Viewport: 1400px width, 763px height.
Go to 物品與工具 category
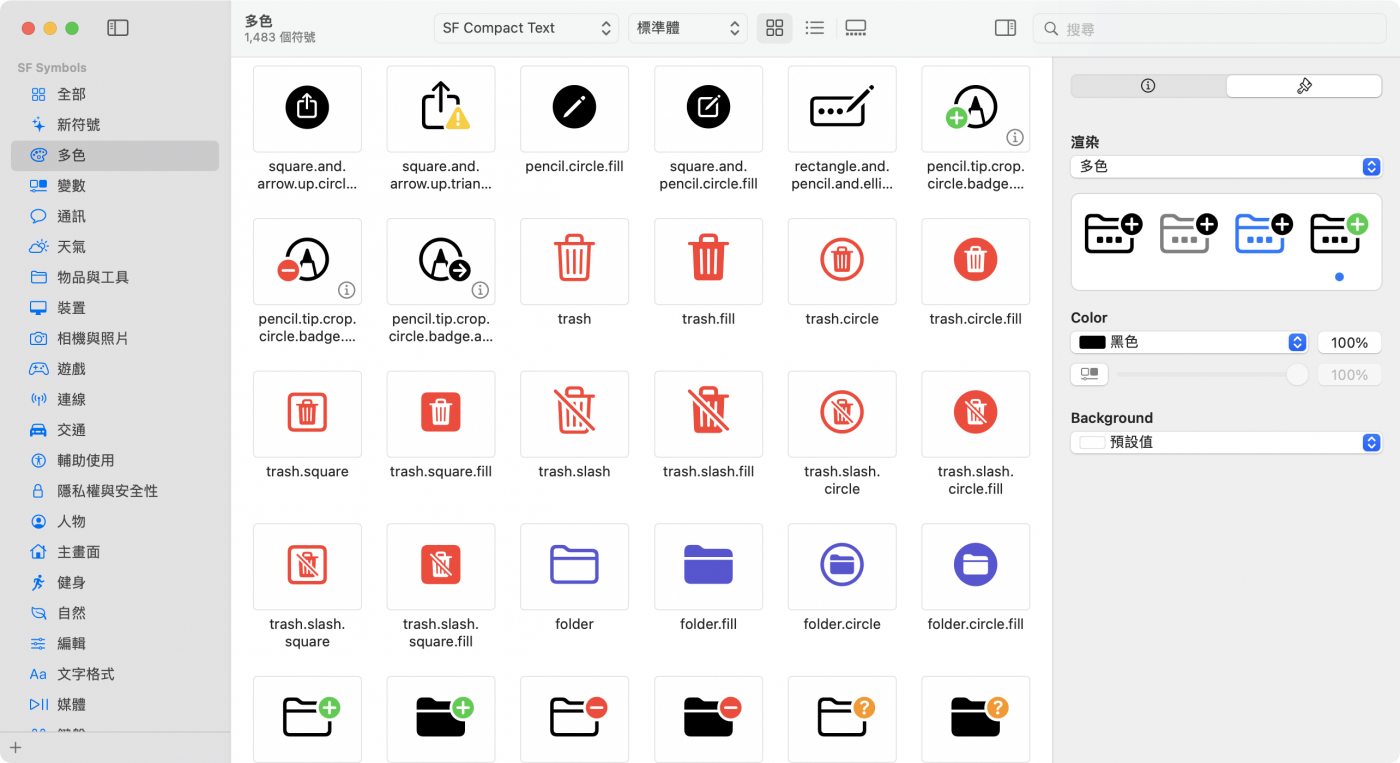point(115,277)
